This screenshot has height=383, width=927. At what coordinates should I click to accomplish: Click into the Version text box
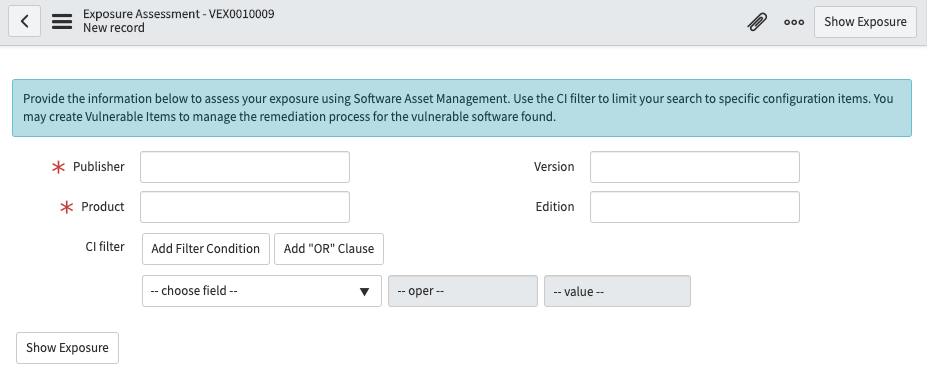(695, 167)
